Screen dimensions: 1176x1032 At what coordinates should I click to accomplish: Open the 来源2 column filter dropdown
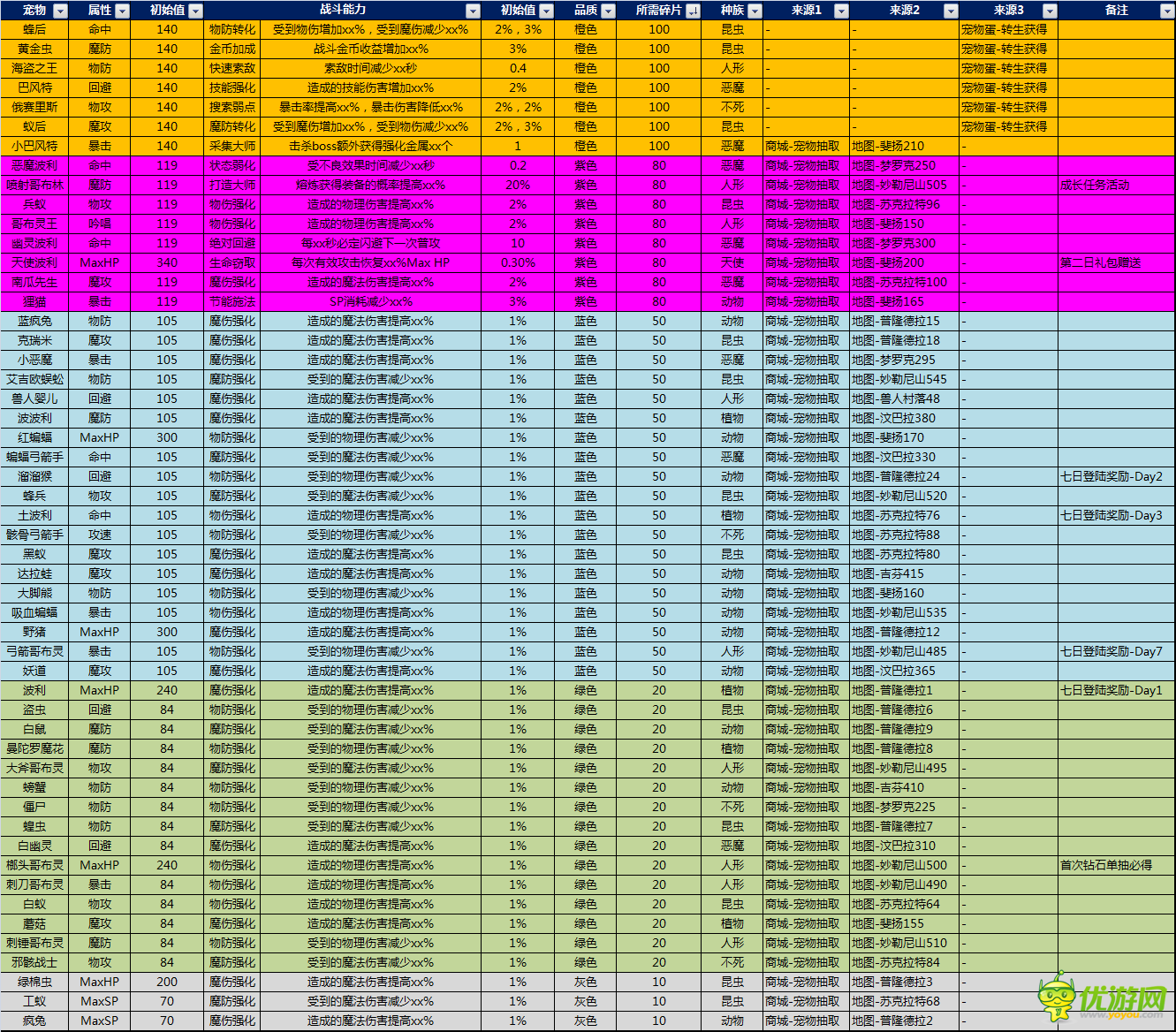coord(951,11)
